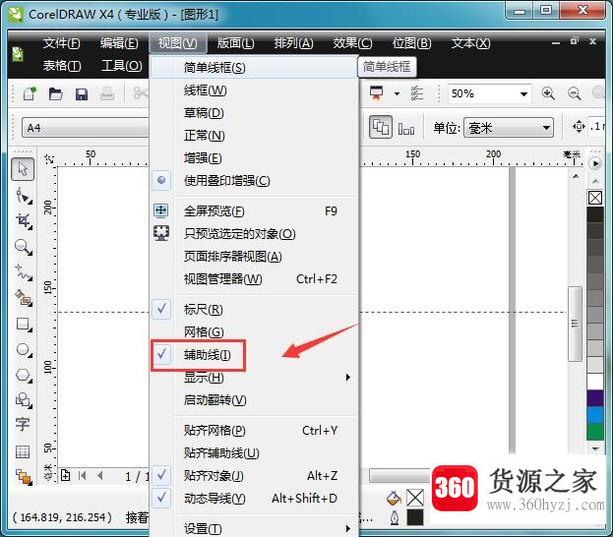The height and width of the screenshot is (537, 613).
Task: Select the Table tool
Action: pos(22,452)
